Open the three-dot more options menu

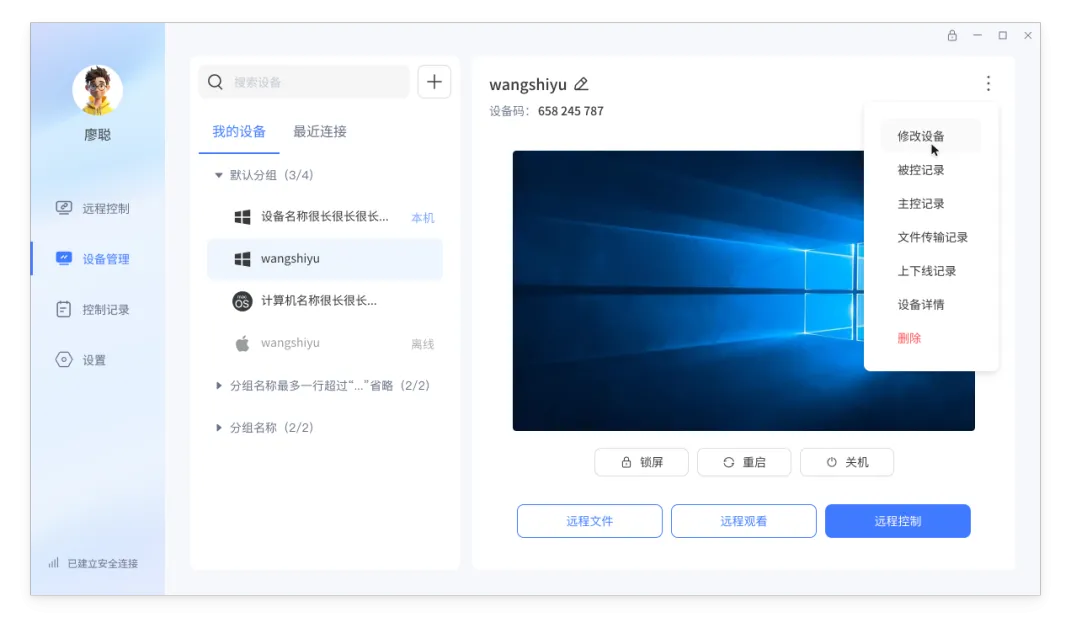988,84
